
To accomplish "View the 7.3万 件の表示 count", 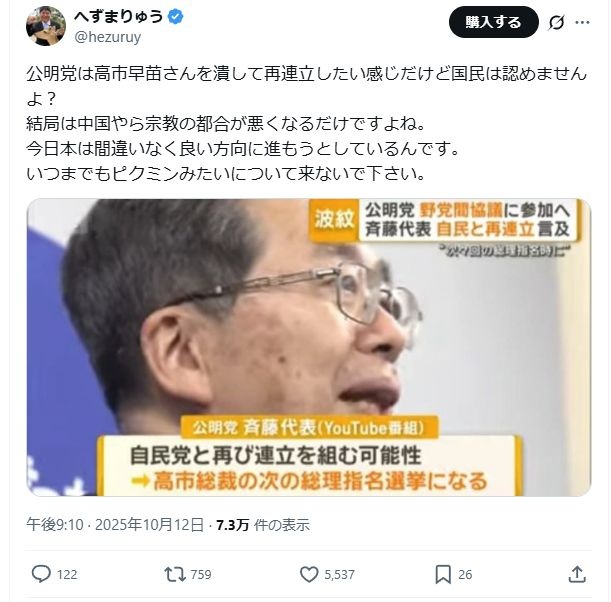I will point(263,525).
